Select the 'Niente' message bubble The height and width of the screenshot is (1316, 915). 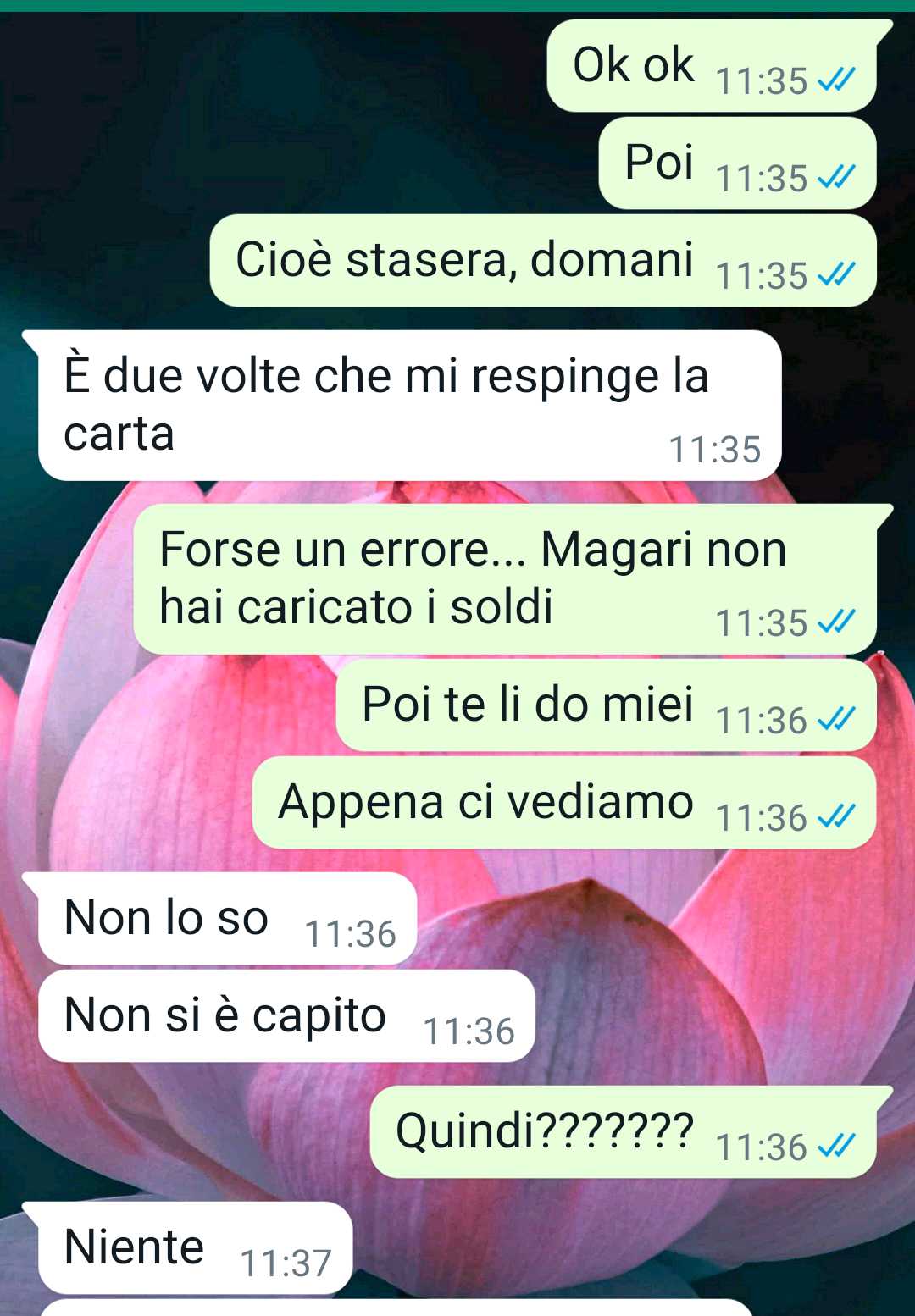(x=195, y=1248)
